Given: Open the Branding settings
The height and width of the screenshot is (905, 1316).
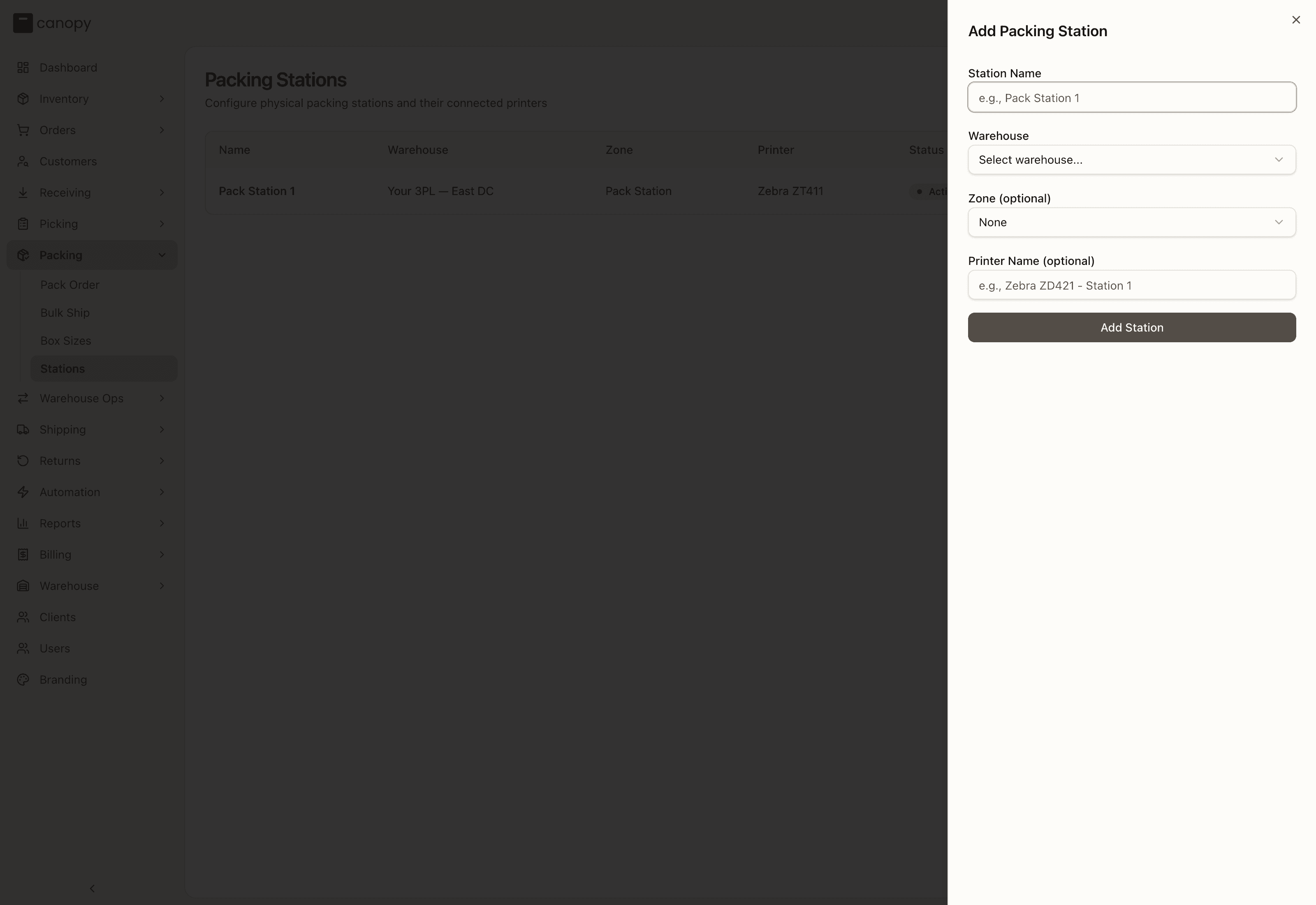Looking at the screenshot, I should 92,679.
